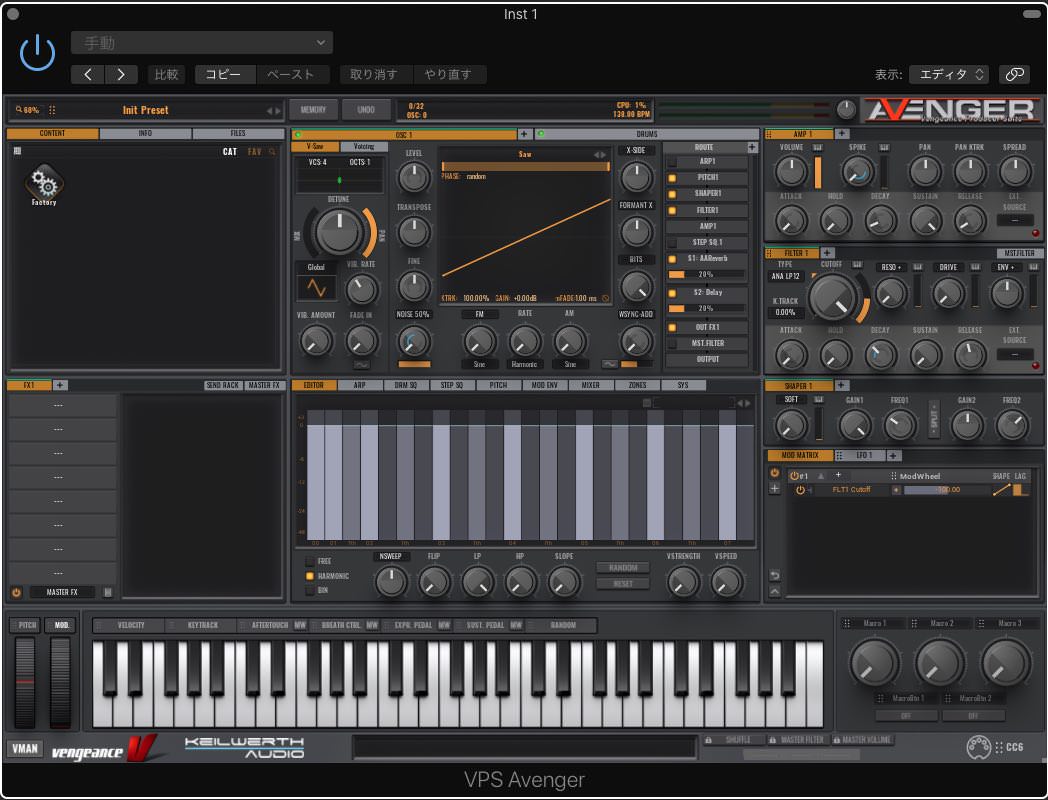Add a new FILTER tab
Viewport: 1048px width, 800px height.
coord(827,253)
